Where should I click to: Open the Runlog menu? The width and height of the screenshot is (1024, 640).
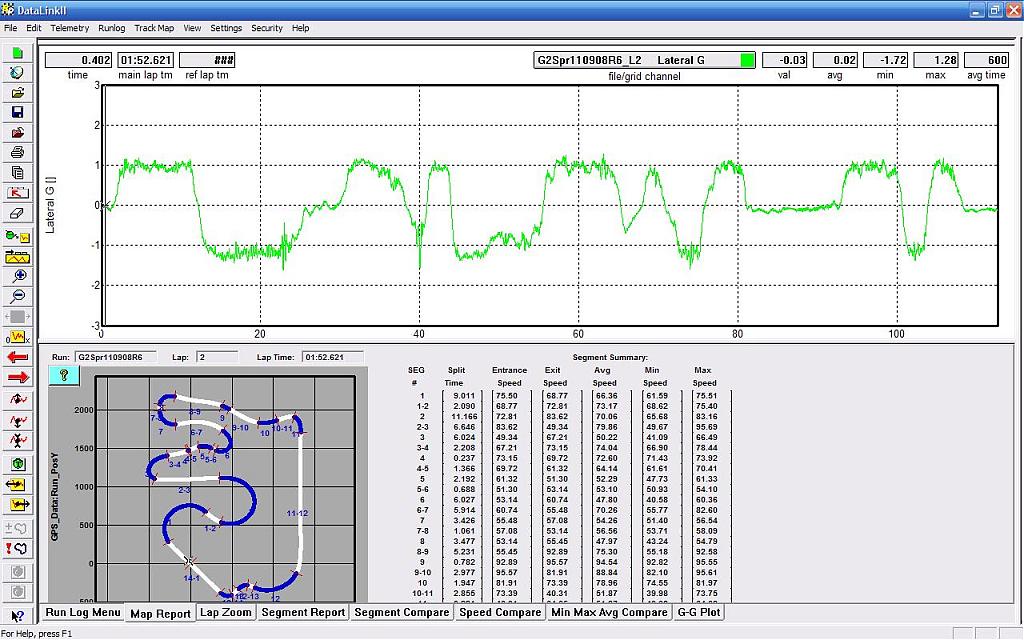(x=112, y=28)
